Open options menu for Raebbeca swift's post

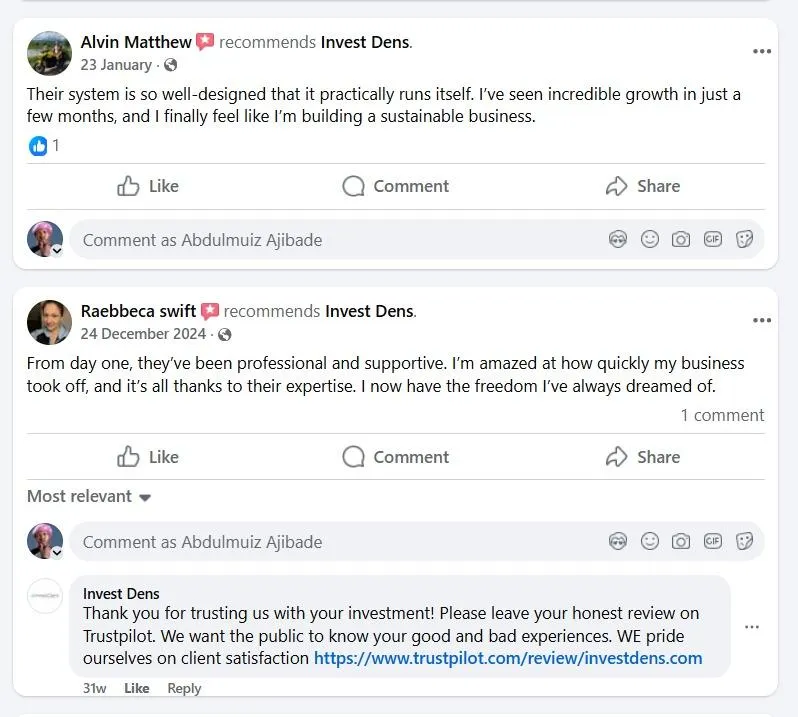point(762,320)
